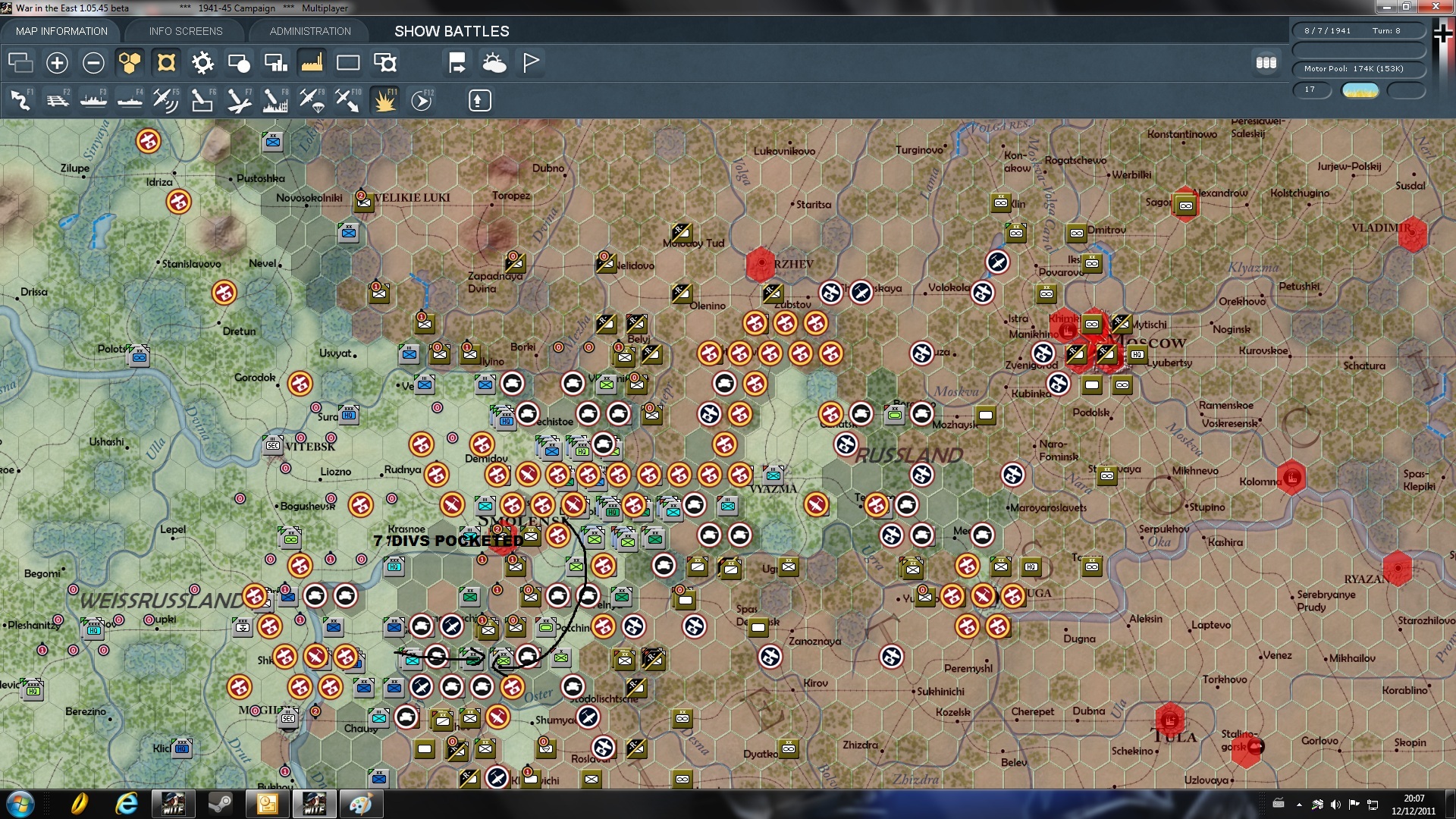The height and width of the screenshot is (819, 1456).
Task: Show weather using the sun-cloud icon
Action: pos(494,62)
